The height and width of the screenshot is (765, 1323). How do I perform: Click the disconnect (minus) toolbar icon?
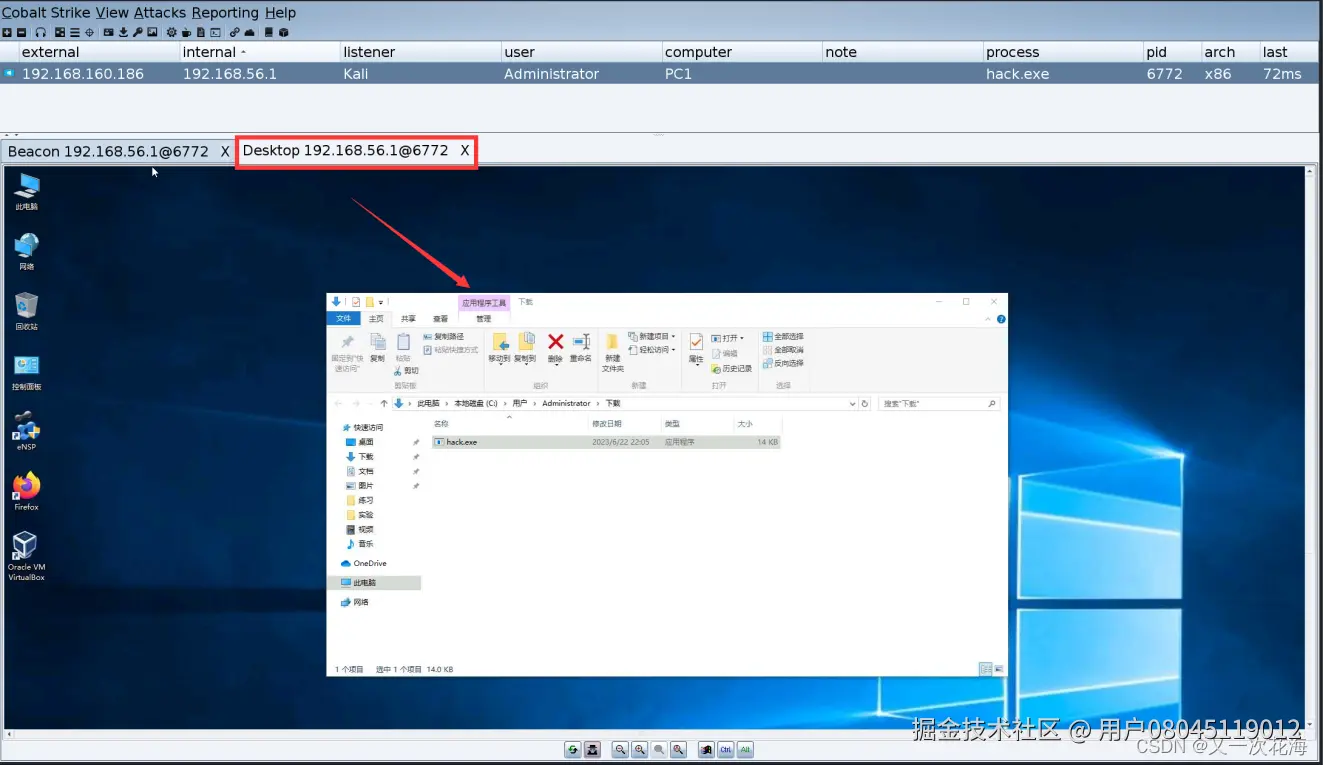click(x=21, y=32)
